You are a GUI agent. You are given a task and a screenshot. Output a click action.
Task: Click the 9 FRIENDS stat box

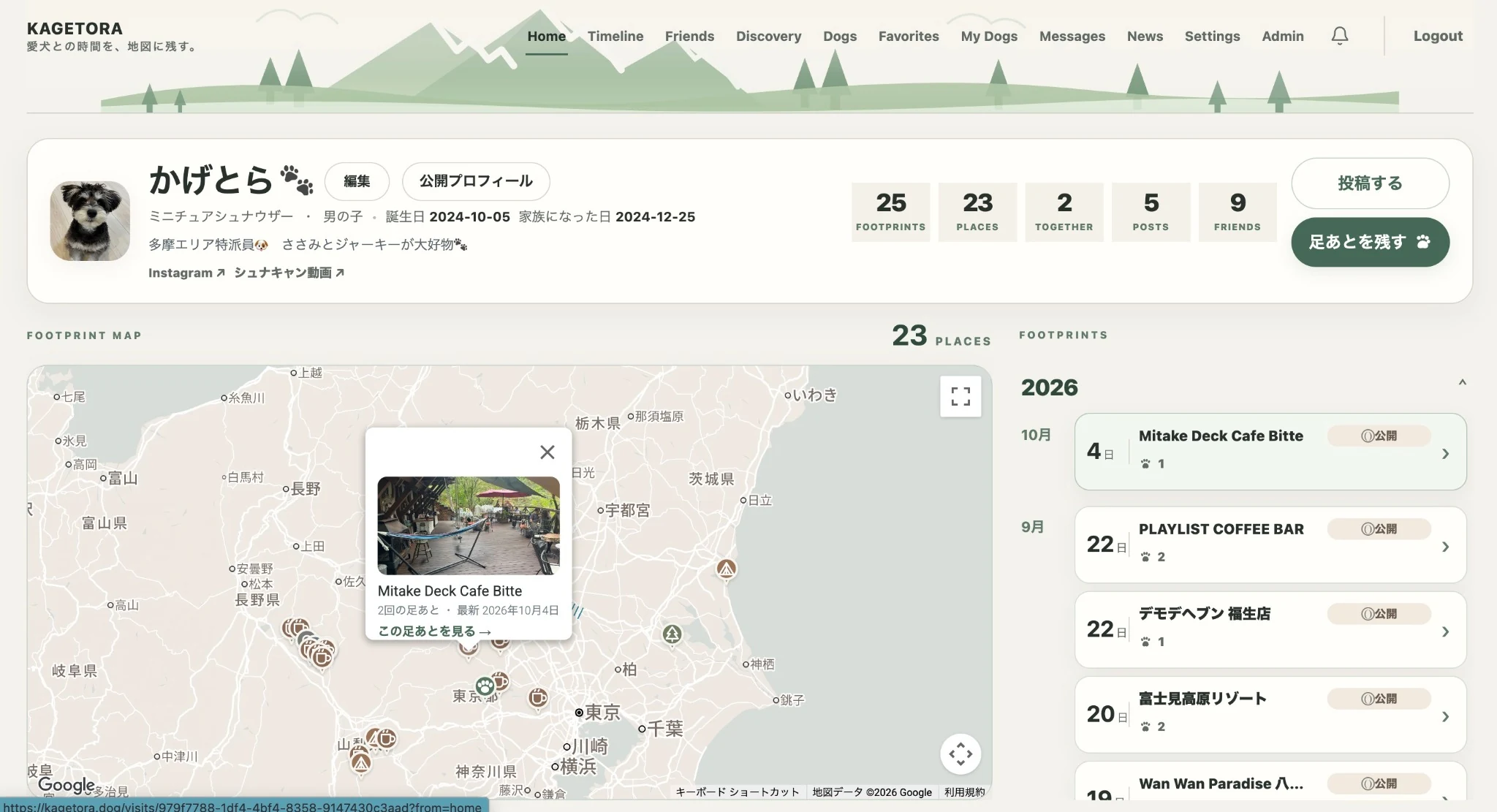coord(1238,212)
